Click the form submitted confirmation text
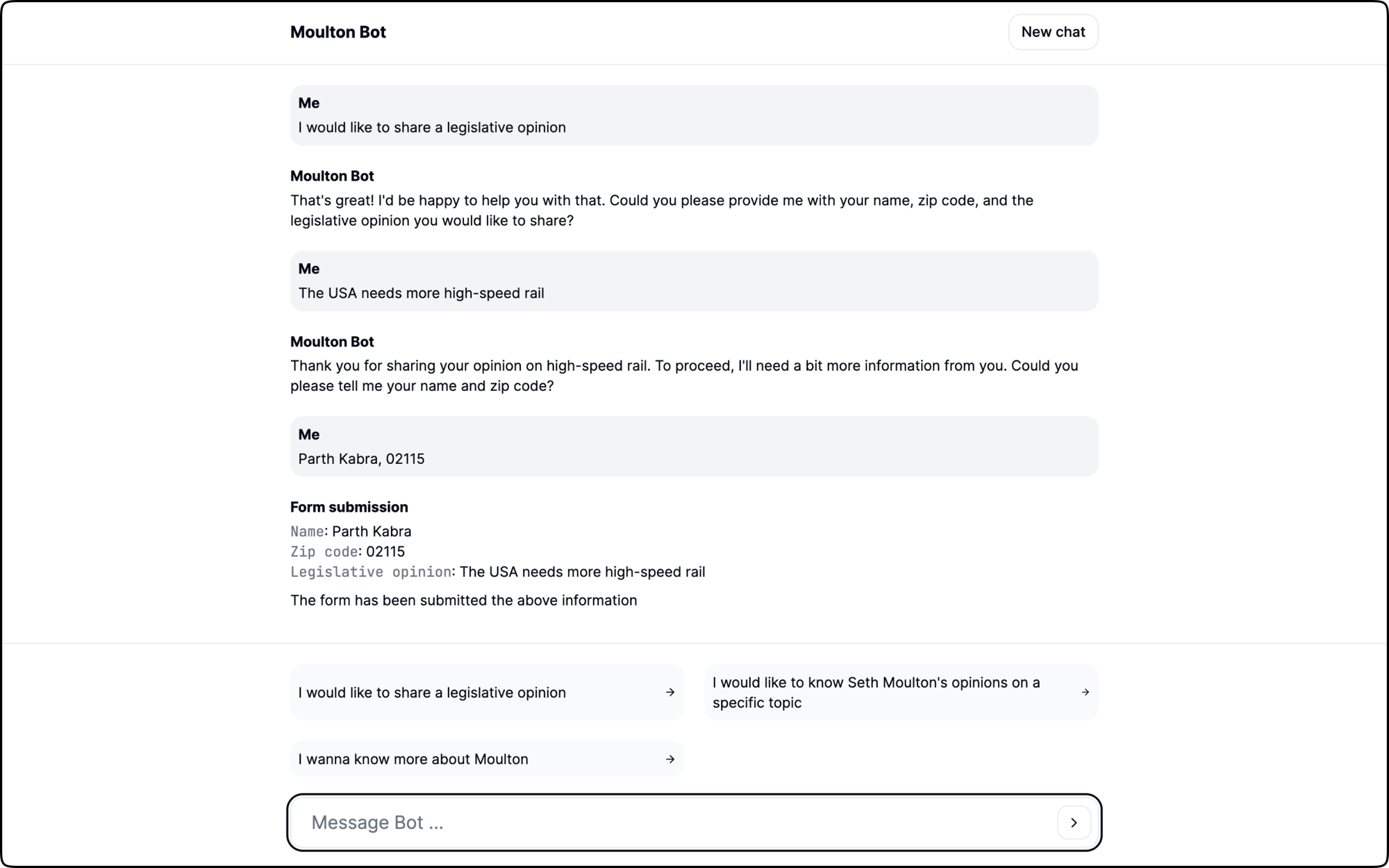Viewport: 1389px width, 868px height. pos(463,600)
